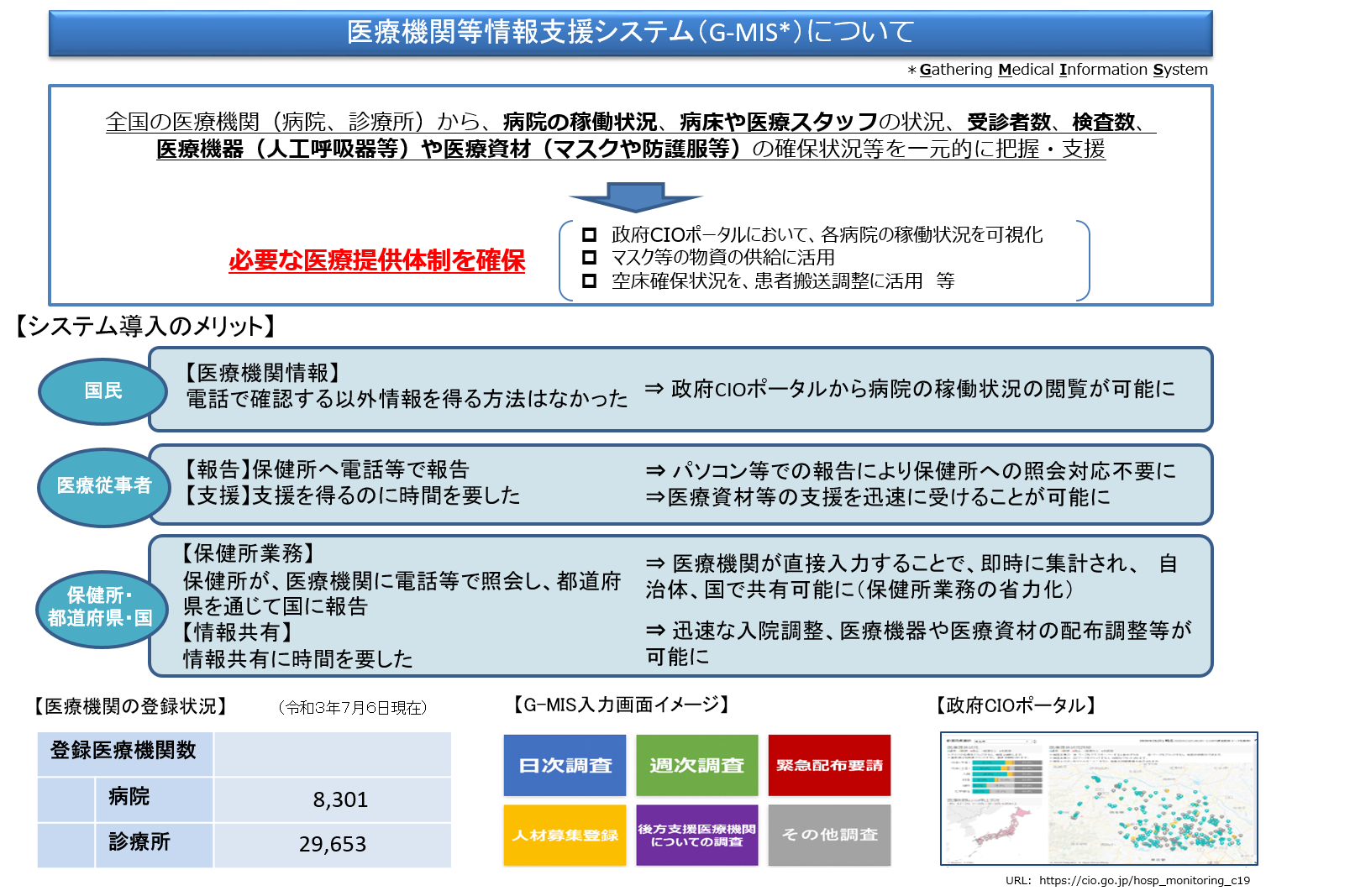Open the dashboard map thumbnail
The image size is (1350, 896).
(x=1099, y=799)
